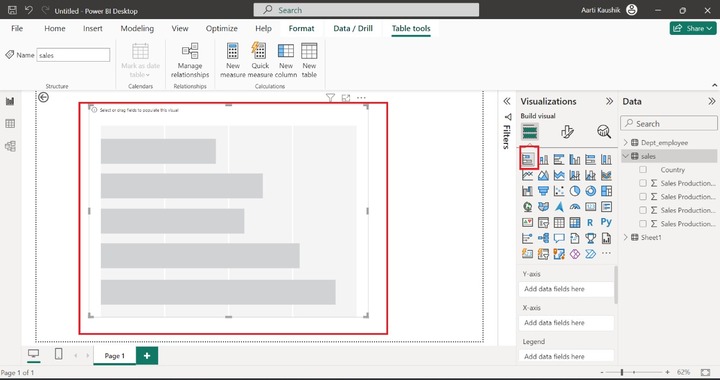Select the Gauge visual

click(575, 207)
